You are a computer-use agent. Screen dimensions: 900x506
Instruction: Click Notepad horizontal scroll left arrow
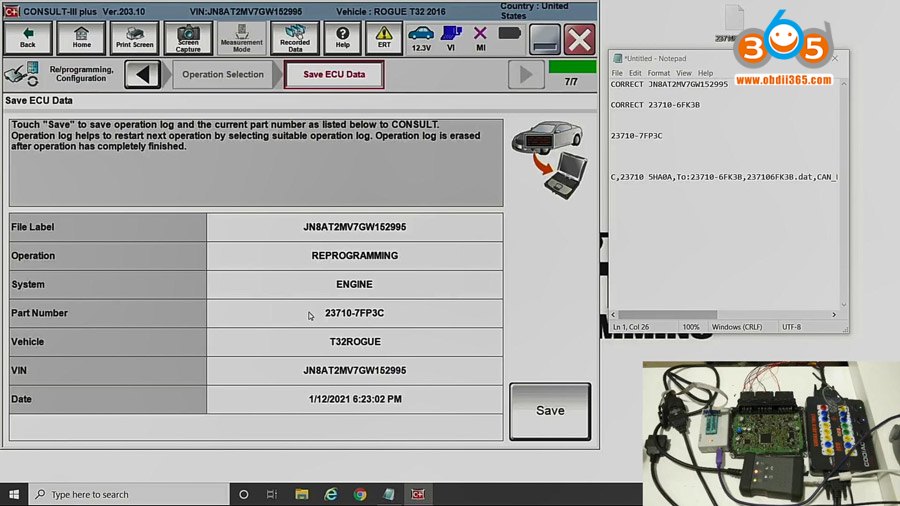point(614,314)
